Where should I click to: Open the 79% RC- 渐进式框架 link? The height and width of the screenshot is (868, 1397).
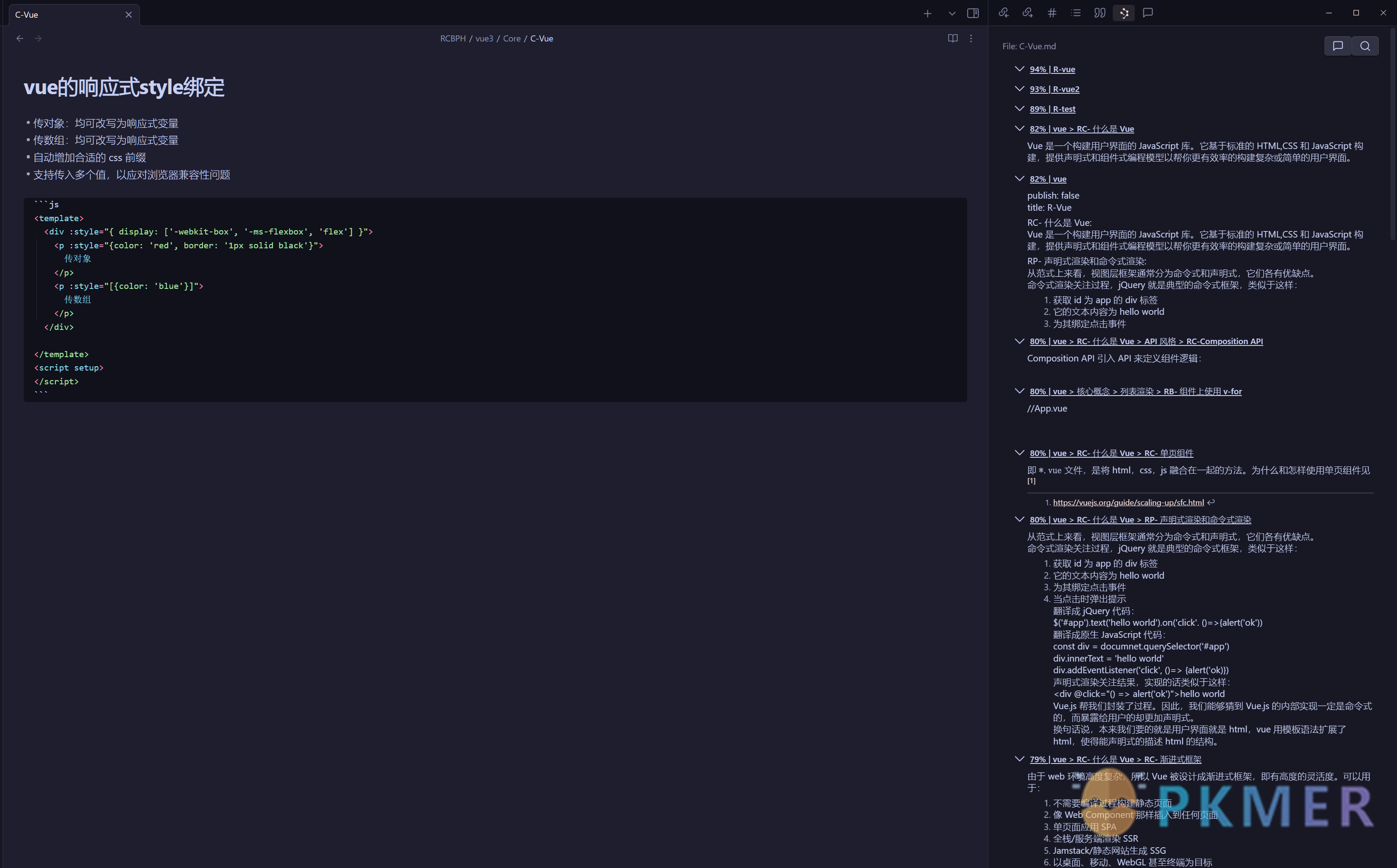(1115, 760)
